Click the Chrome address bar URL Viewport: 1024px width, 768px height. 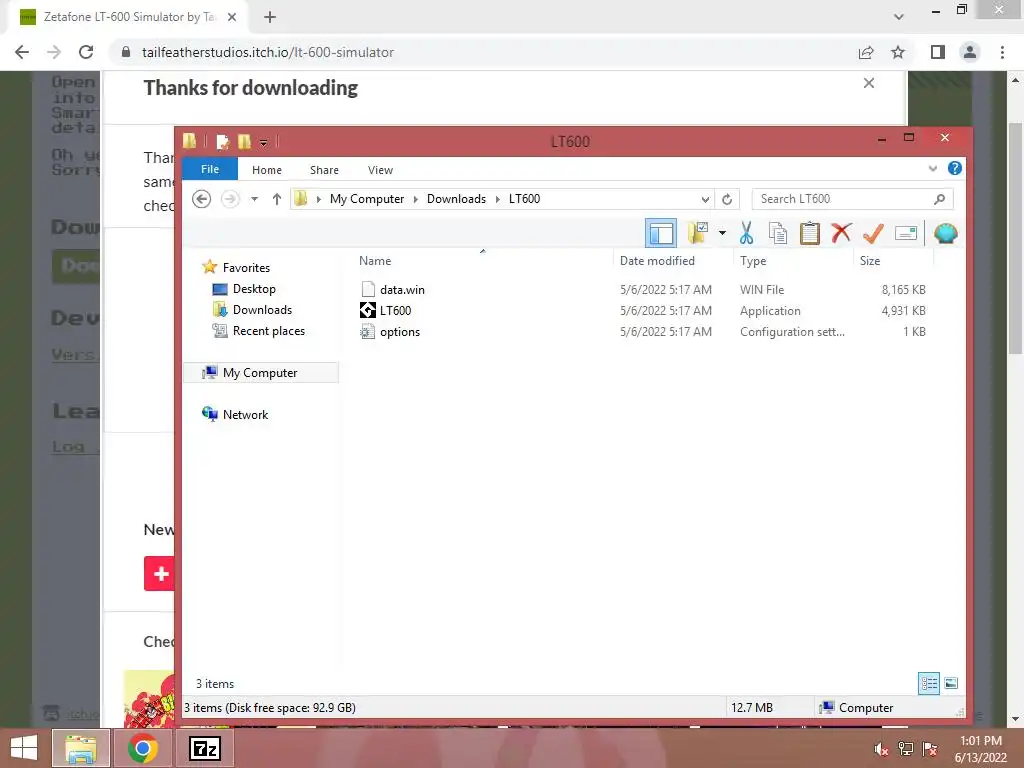(x=268, y=52)
